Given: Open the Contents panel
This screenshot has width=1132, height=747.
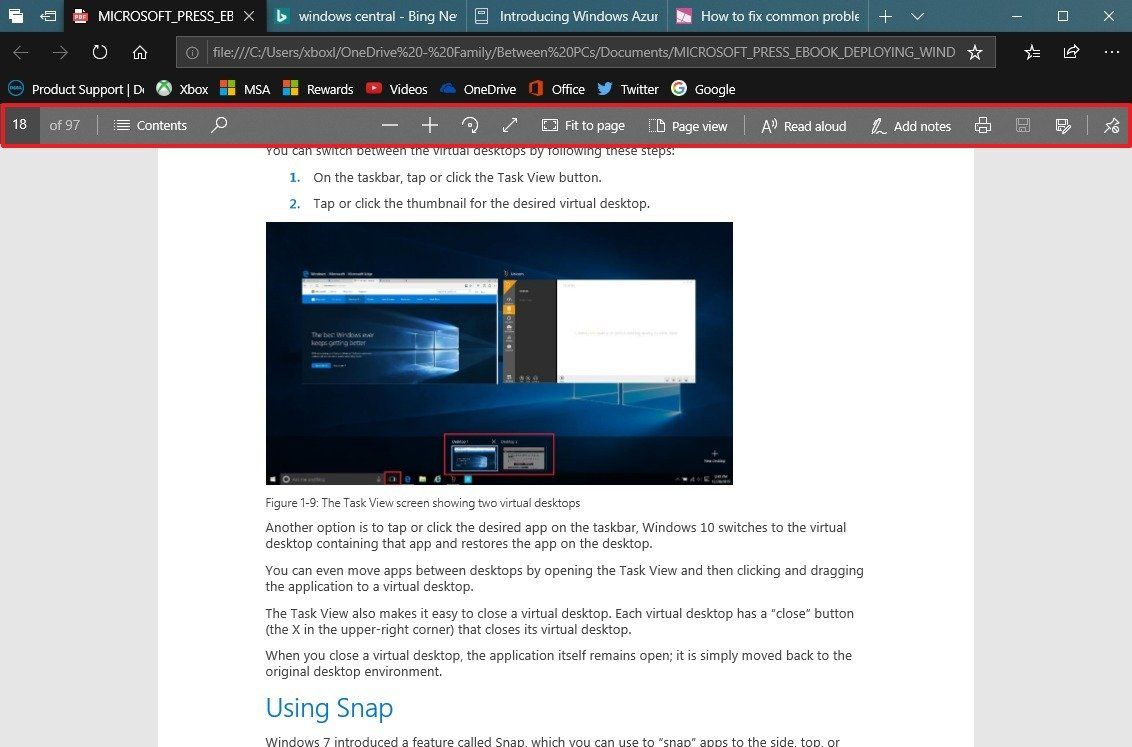Looking at the screenshot, I should [x=150, y=125].
